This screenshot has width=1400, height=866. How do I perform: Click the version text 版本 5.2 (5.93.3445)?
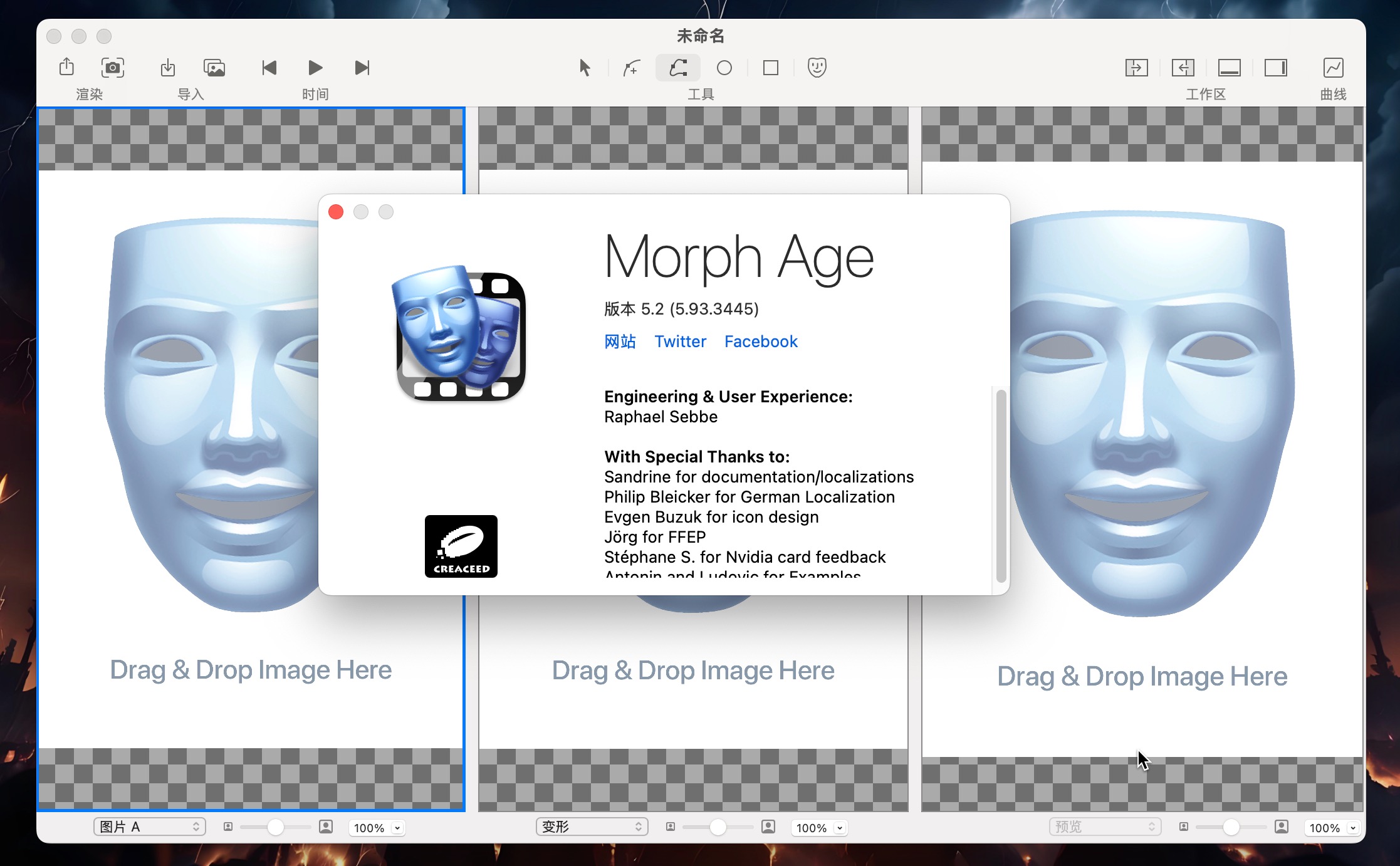[681, 309]
